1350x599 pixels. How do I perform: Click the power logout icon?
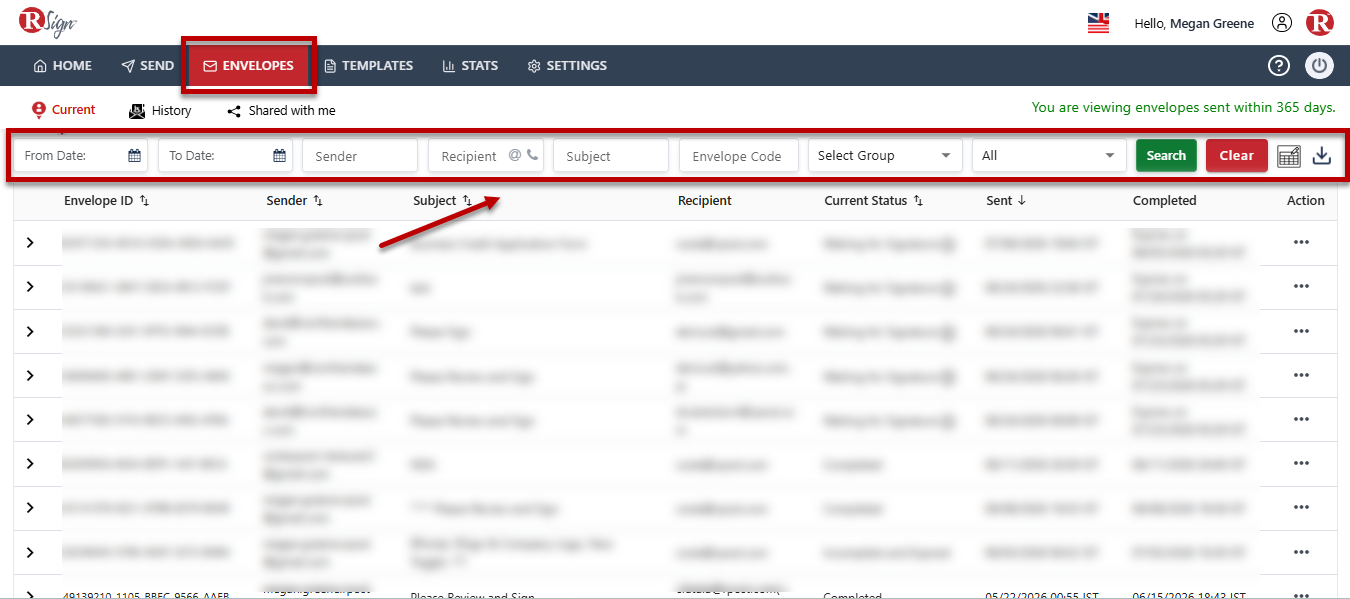click(x=1319, y=66)
